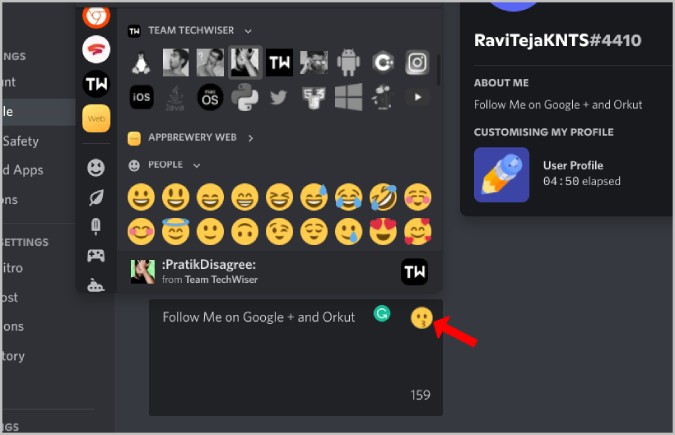Select the HTML5 shield emoji
675x435 pixels.
click(314, 98)
